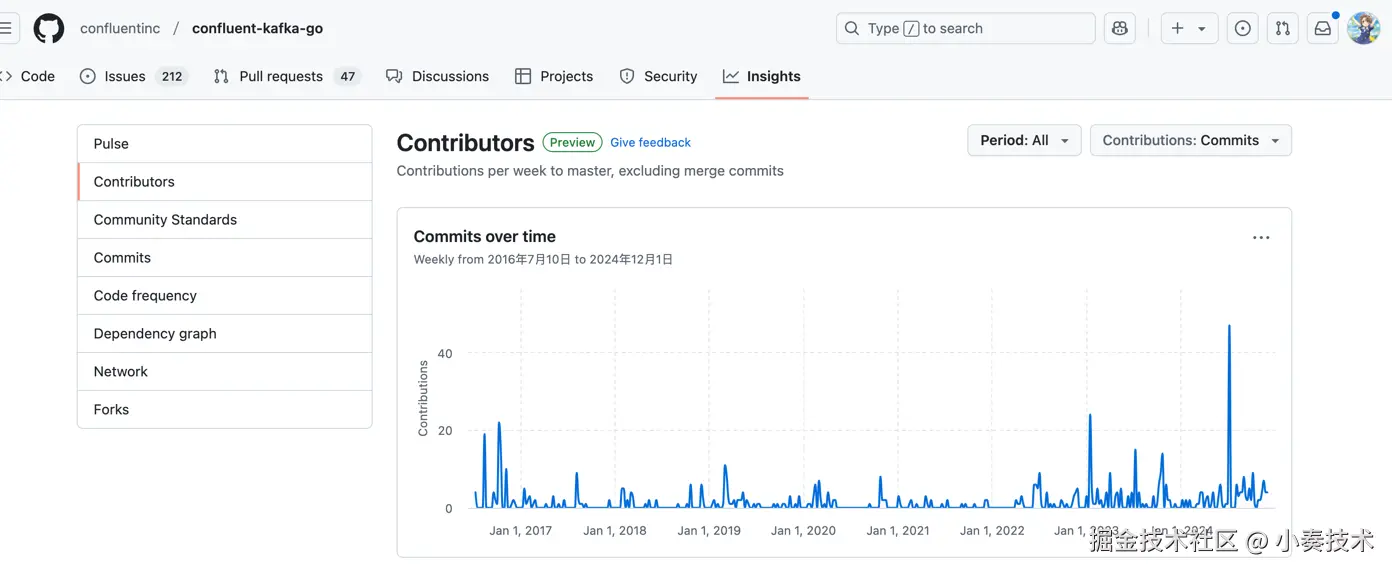Click the Jan 1, 2019 axis label
This screenshot has width=1392, height=572.
[x=709, y=531]
